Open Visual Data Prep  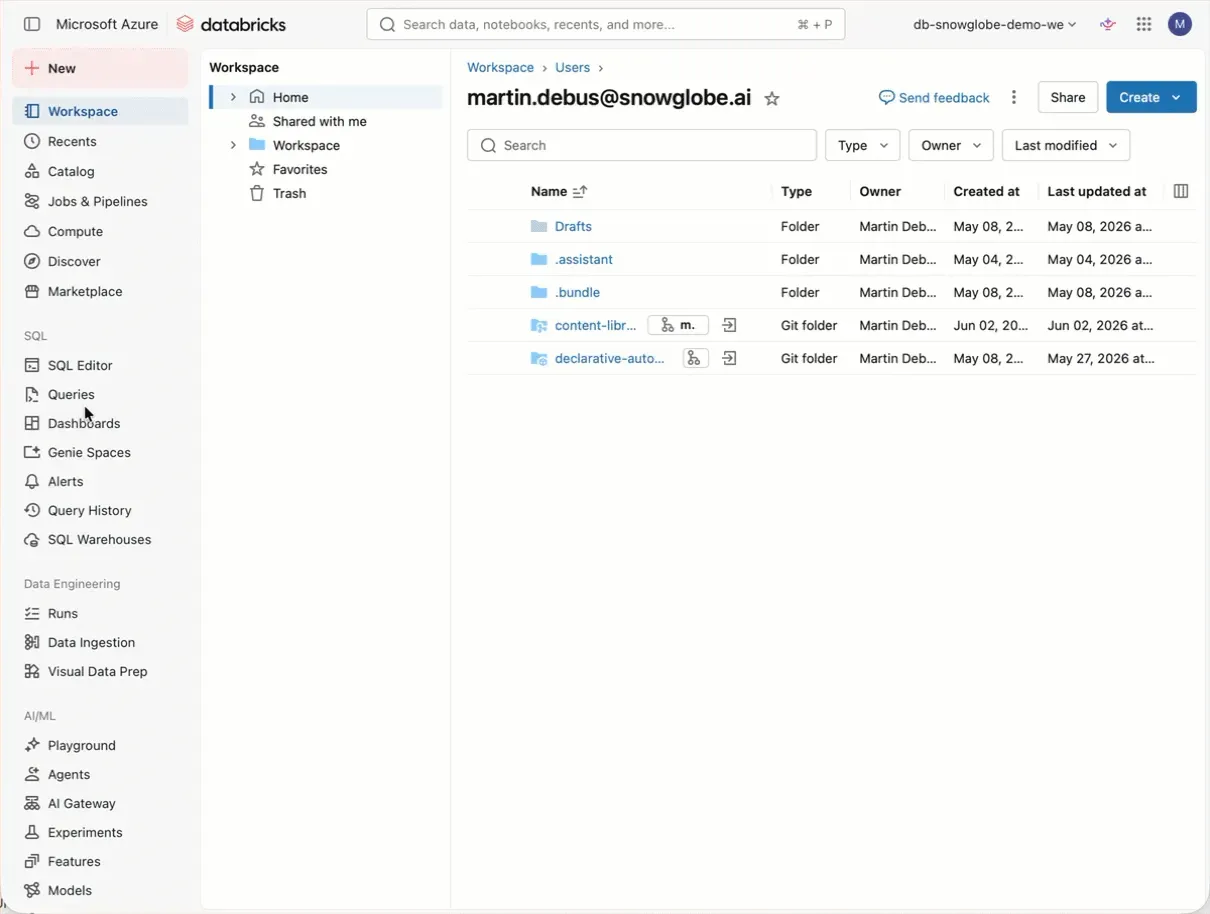point(100,671)
